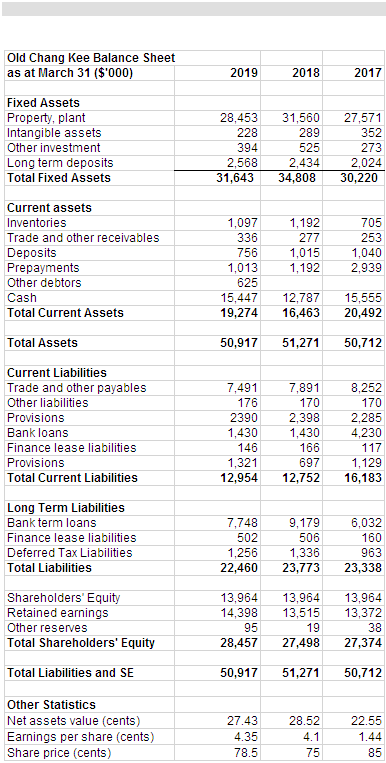Select Other investment value 525

pos(309,147)
